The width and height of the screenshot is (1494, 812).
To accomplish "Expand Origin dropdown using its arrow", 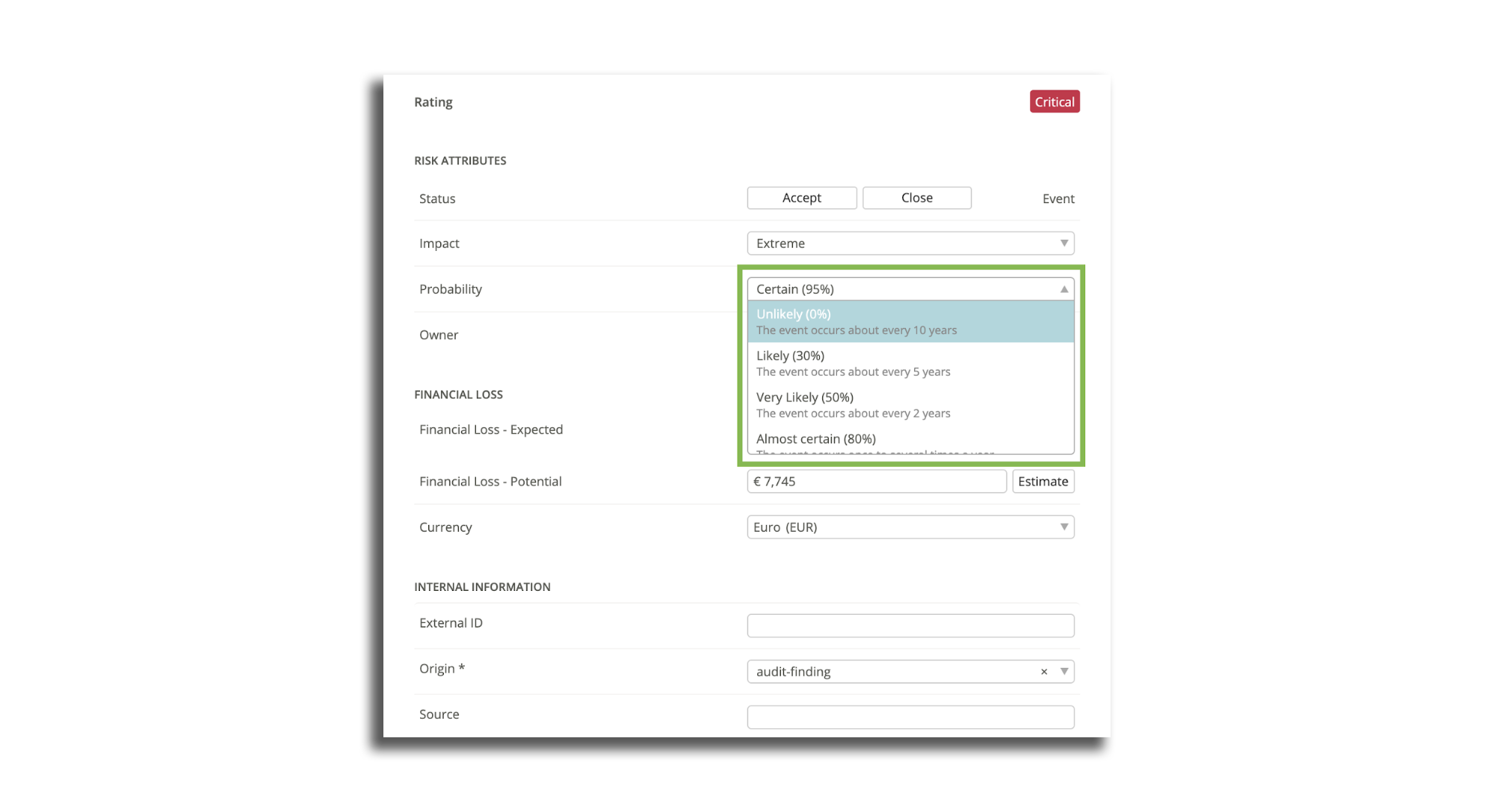I will (x=1064, y=672).
